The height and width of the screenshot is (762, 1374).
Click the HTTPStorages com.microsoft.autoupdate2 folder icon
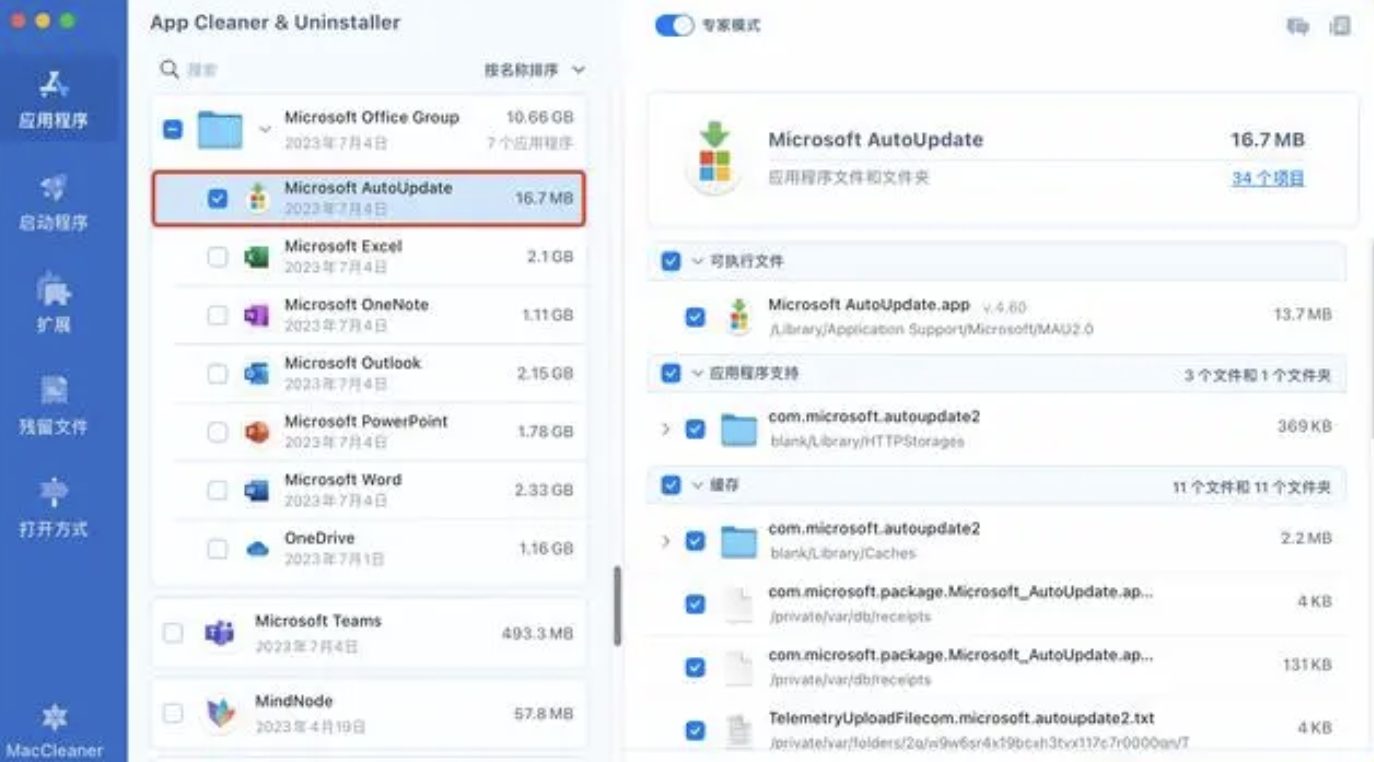739,428
